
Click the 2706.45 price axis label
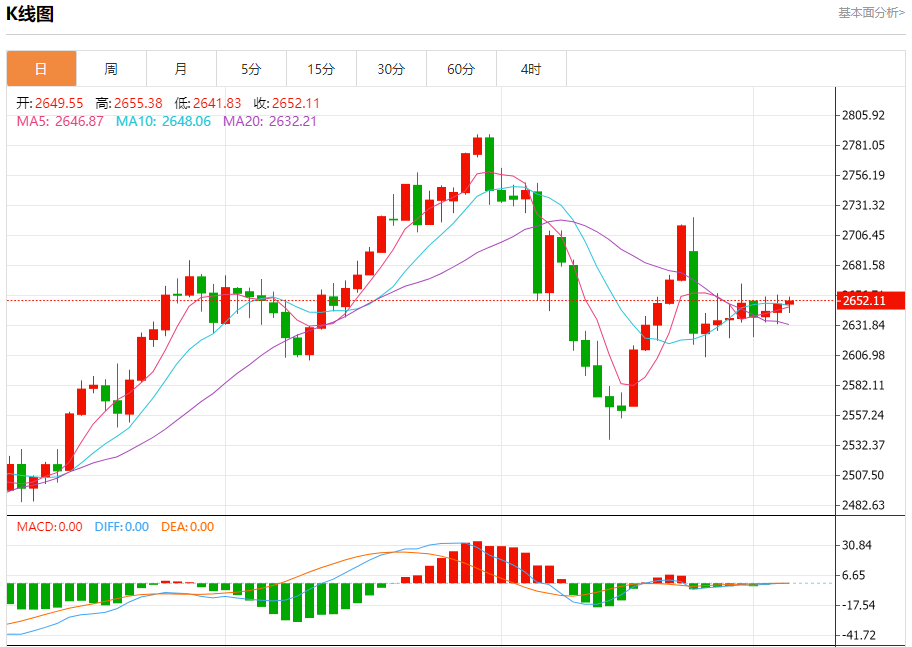tap(863, 235)
